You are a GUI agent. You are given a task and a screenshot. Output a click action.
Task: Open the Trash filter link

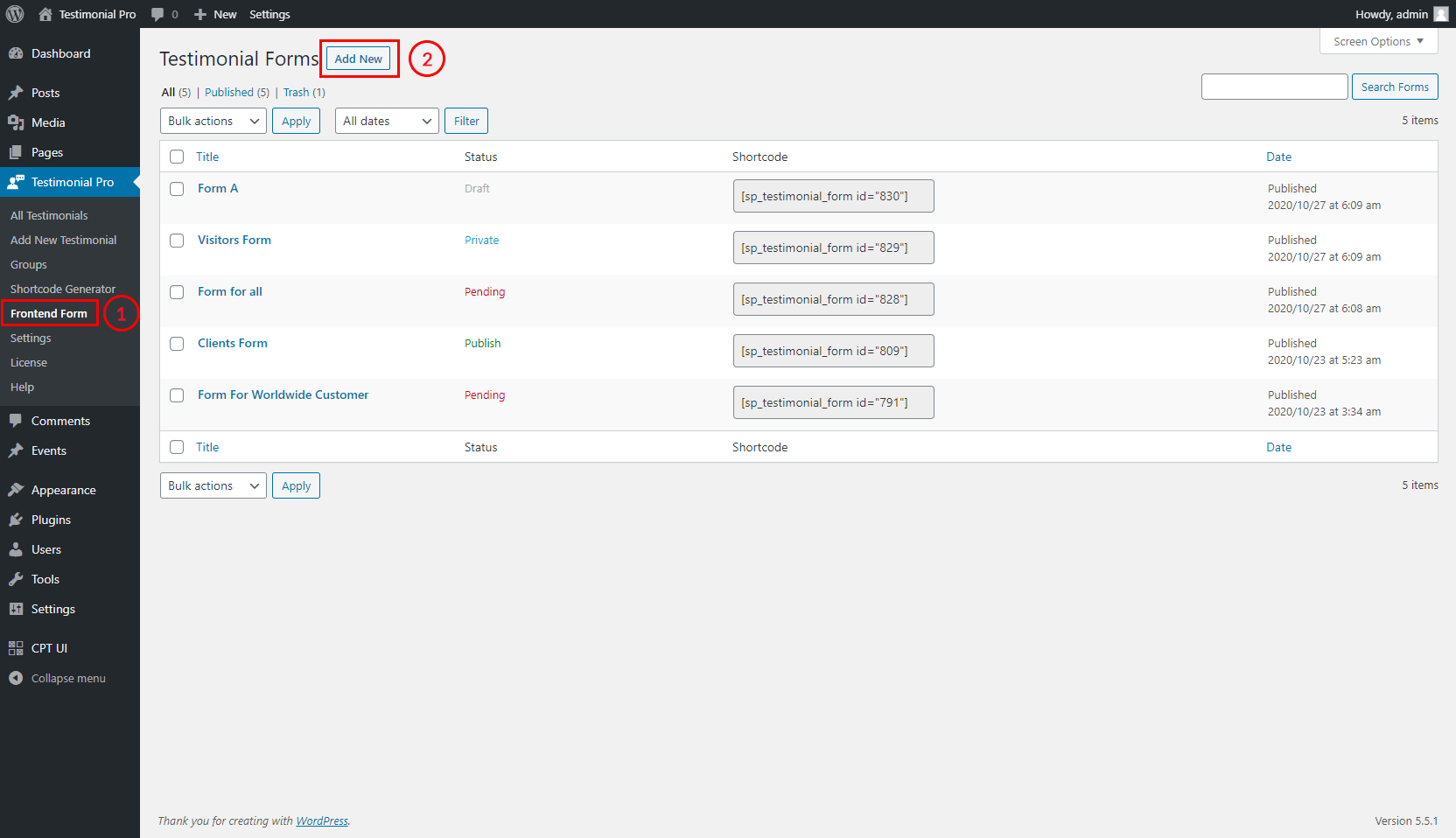click(x=296, y=92)
